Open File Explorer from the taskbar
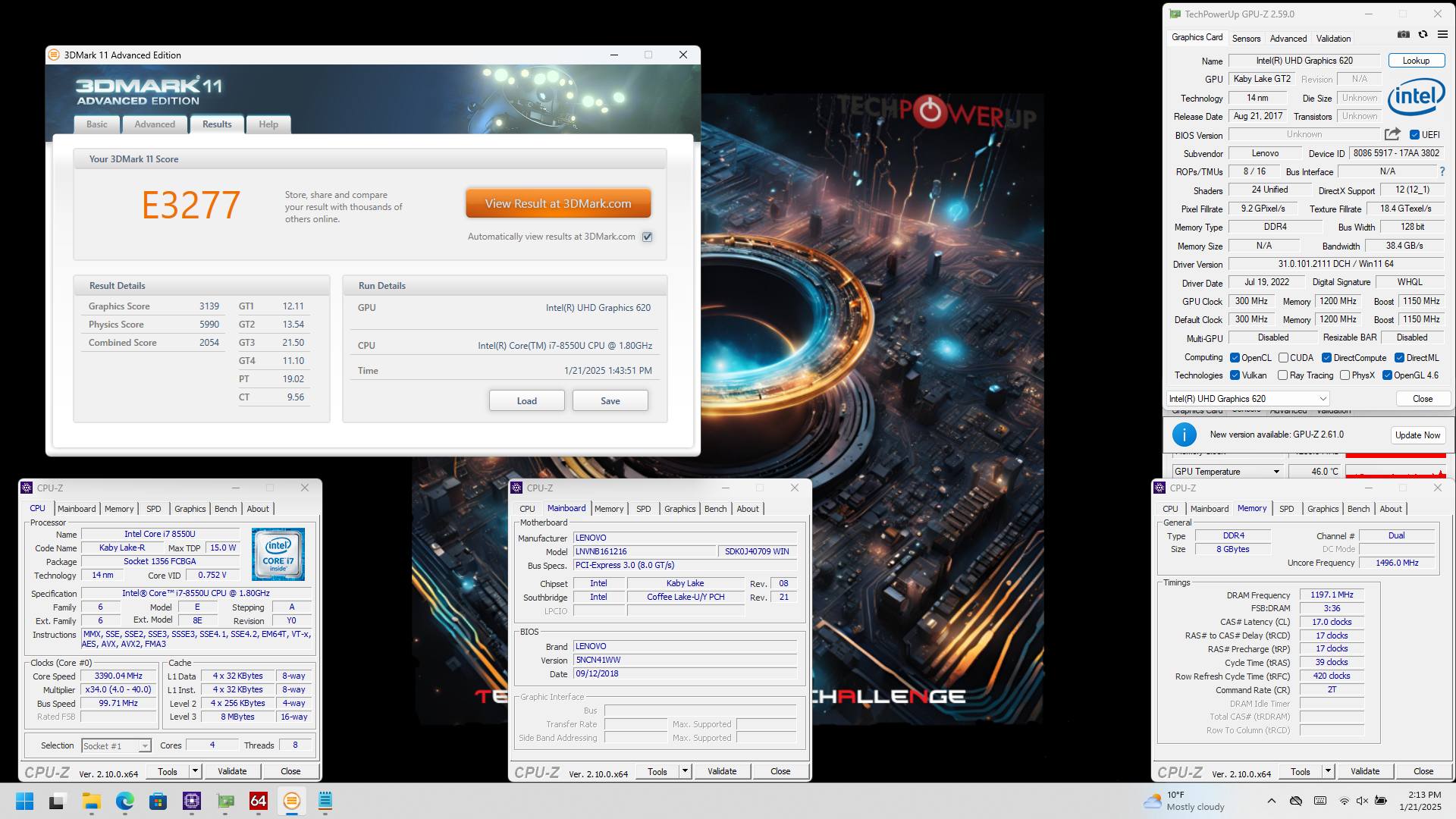The width and height of the screenshot is (1456, 819). (x=92, y=801)
